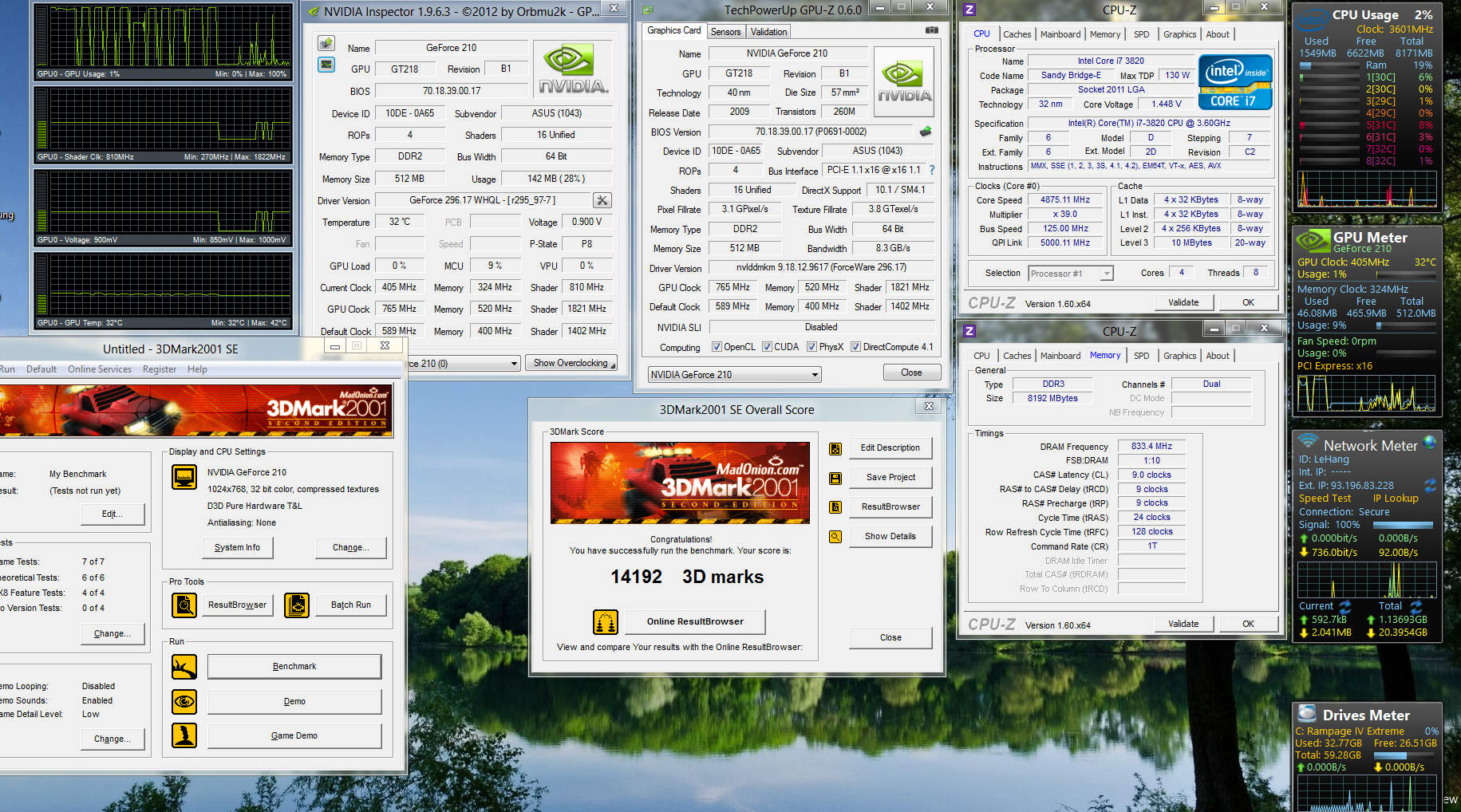The width and height of the screenshot is (1461, 812).
Task: Open sensor monitoring icon in NVIDIA Inspector
Action: tap(326, 65)
